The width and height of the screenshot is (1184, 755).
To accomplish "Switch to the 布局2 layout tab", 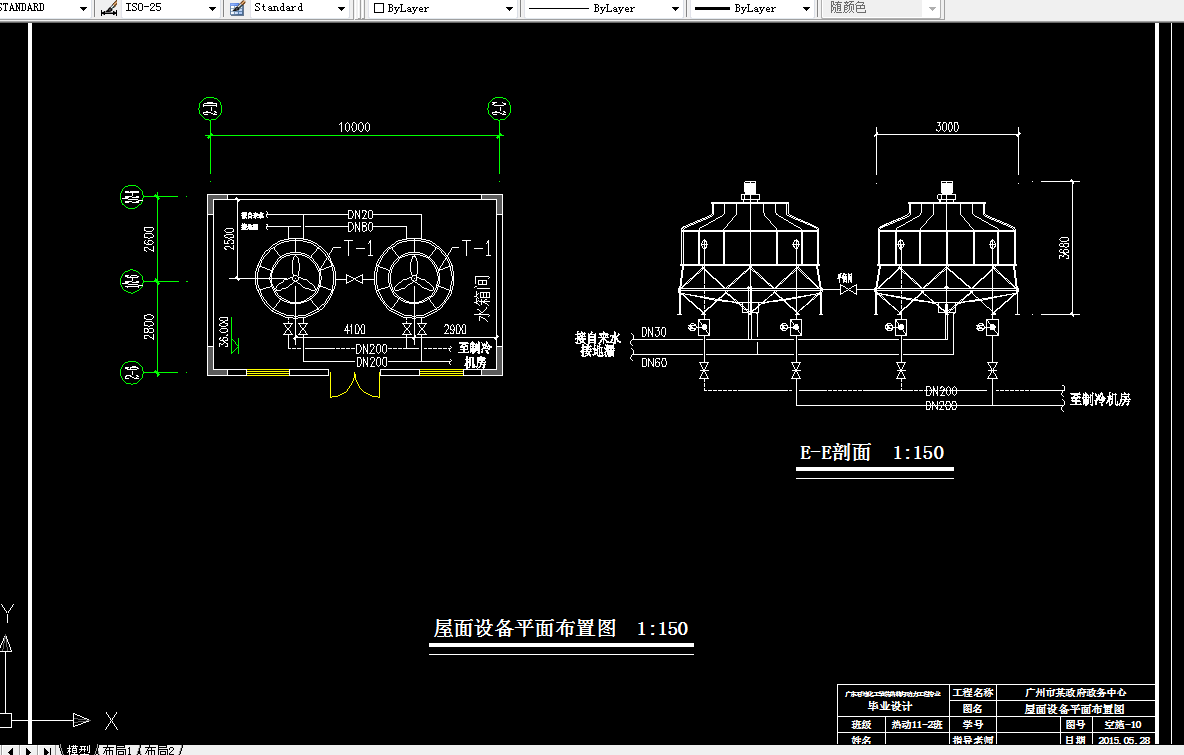I will click(x=159, y=750).
